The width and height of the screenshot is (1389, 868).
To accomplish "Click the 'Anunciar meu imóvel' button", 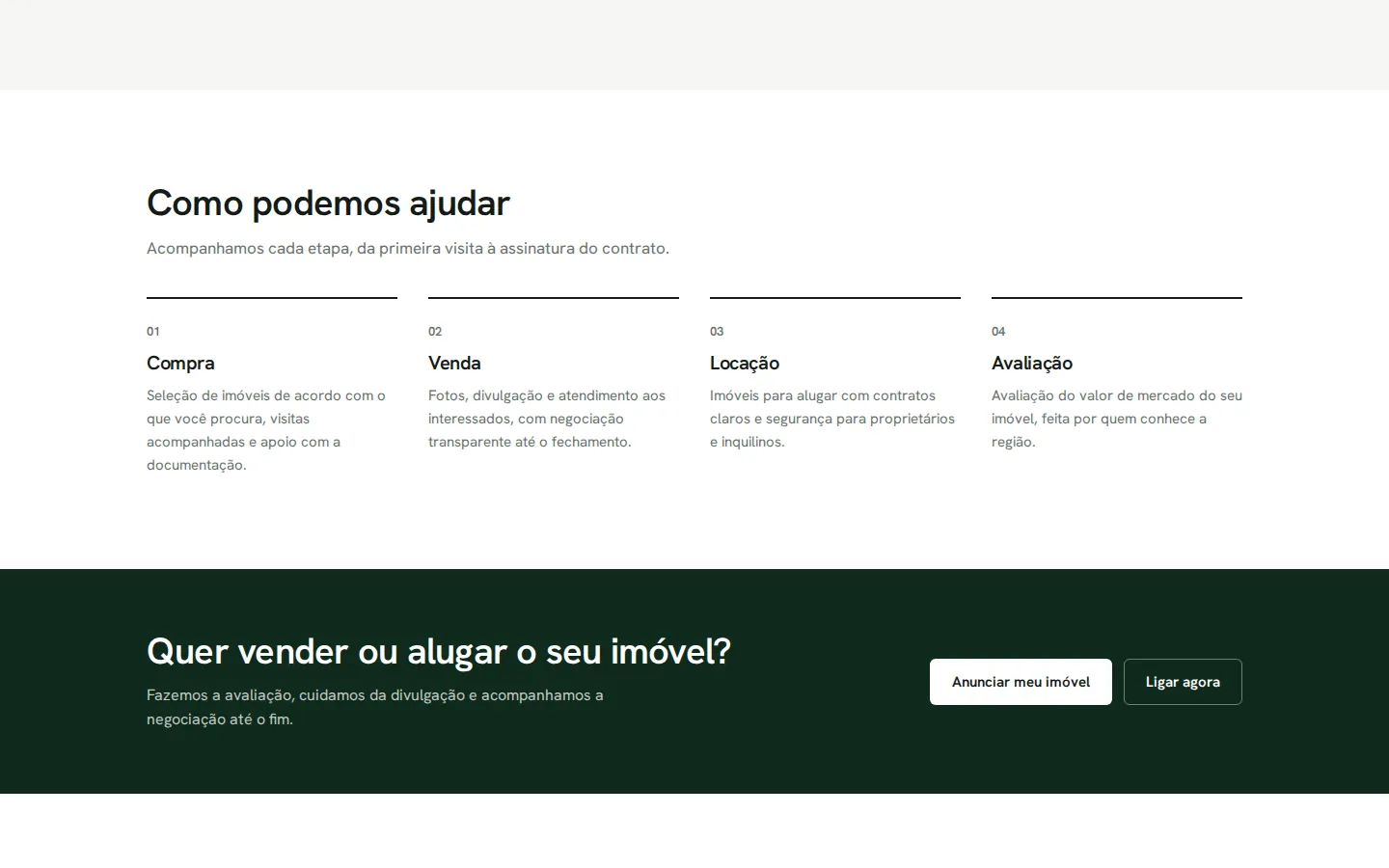I will 1021,682.
